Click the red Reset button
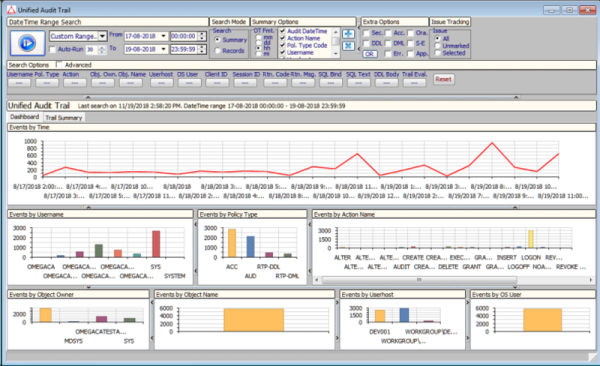The width and height of the screenshot is (600, 366). [x=443, y=79]
